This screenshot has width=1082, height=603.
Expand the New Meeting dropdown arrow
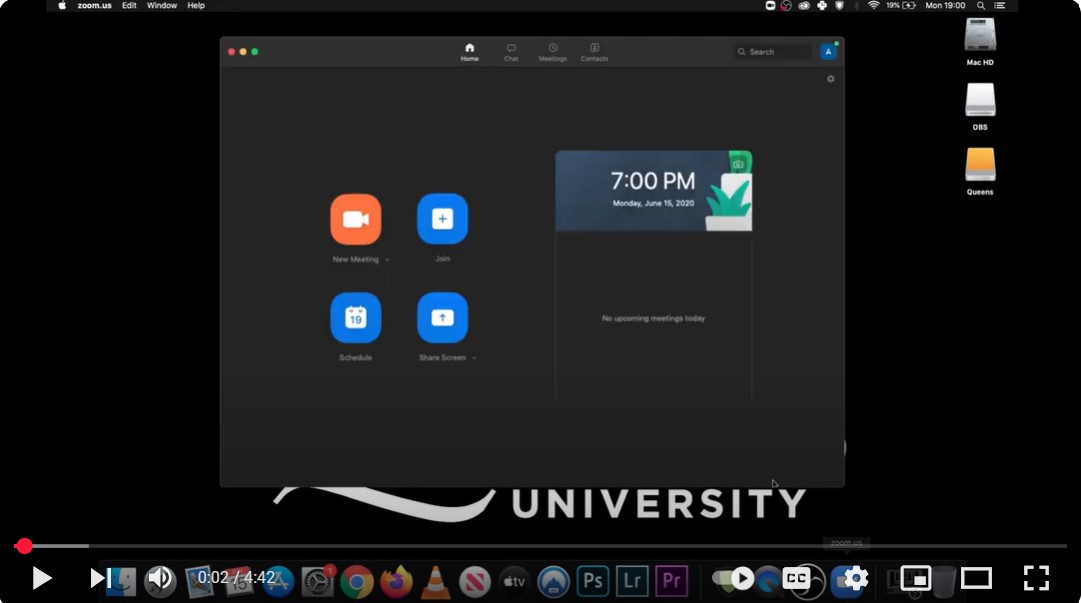click(387, 260)
